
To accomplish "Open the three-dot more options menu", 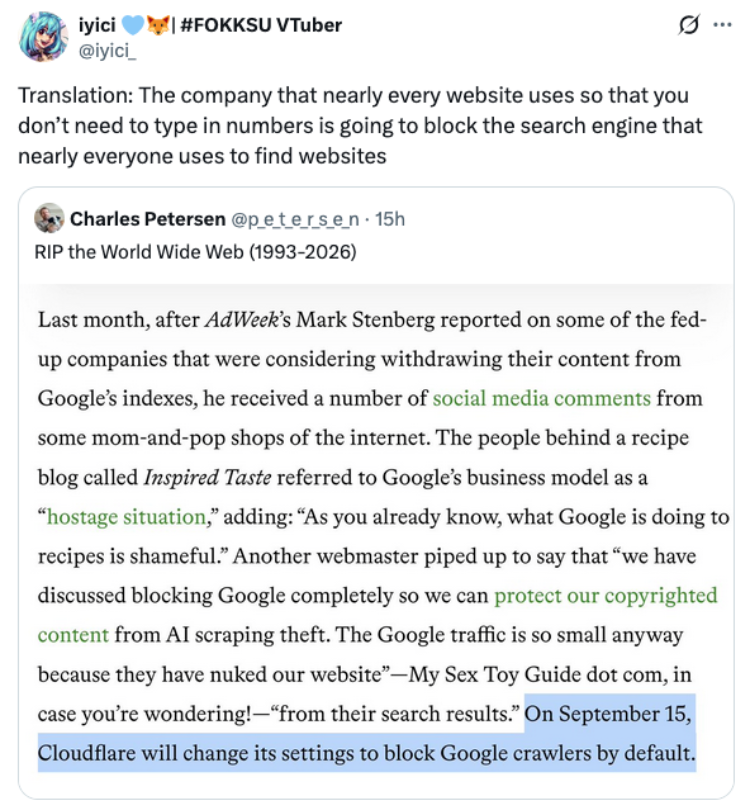I will coord(722,25).
